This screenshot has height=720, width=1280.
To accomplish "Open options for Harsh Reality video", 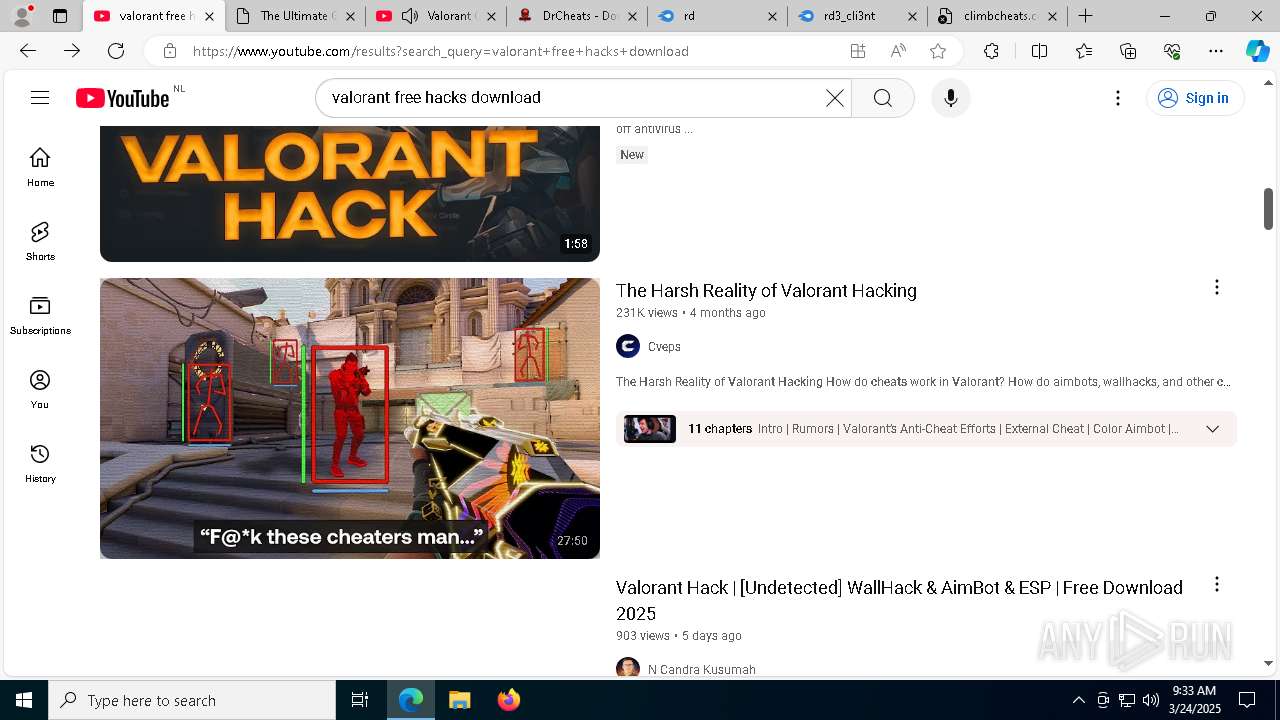I will (1216, 288).
